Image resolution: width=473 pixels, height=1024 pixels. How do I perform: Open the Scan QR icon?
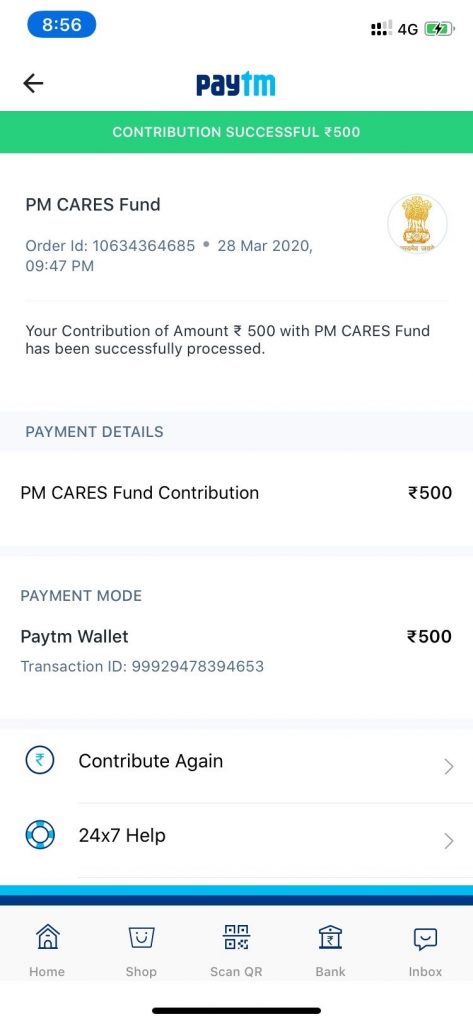point(236,937)
